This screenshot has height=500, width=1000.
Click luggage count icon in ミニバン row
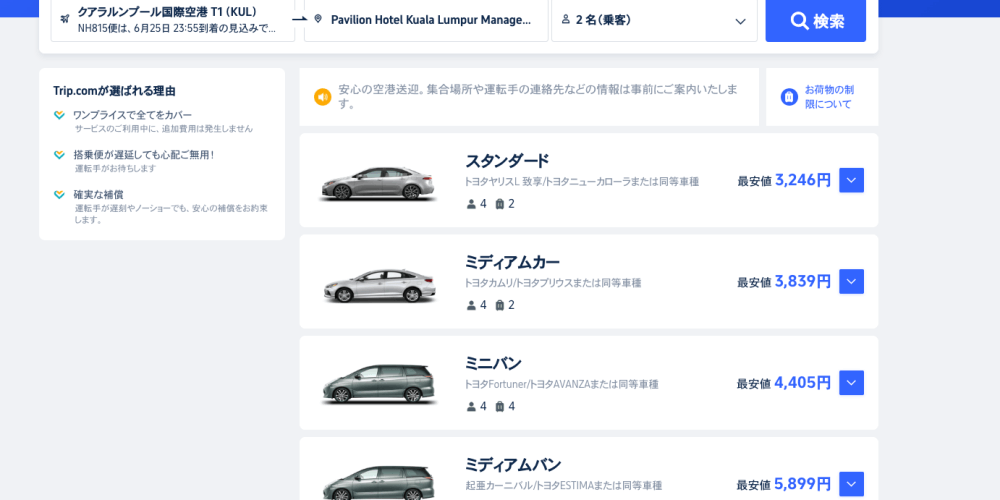[500, 407]
